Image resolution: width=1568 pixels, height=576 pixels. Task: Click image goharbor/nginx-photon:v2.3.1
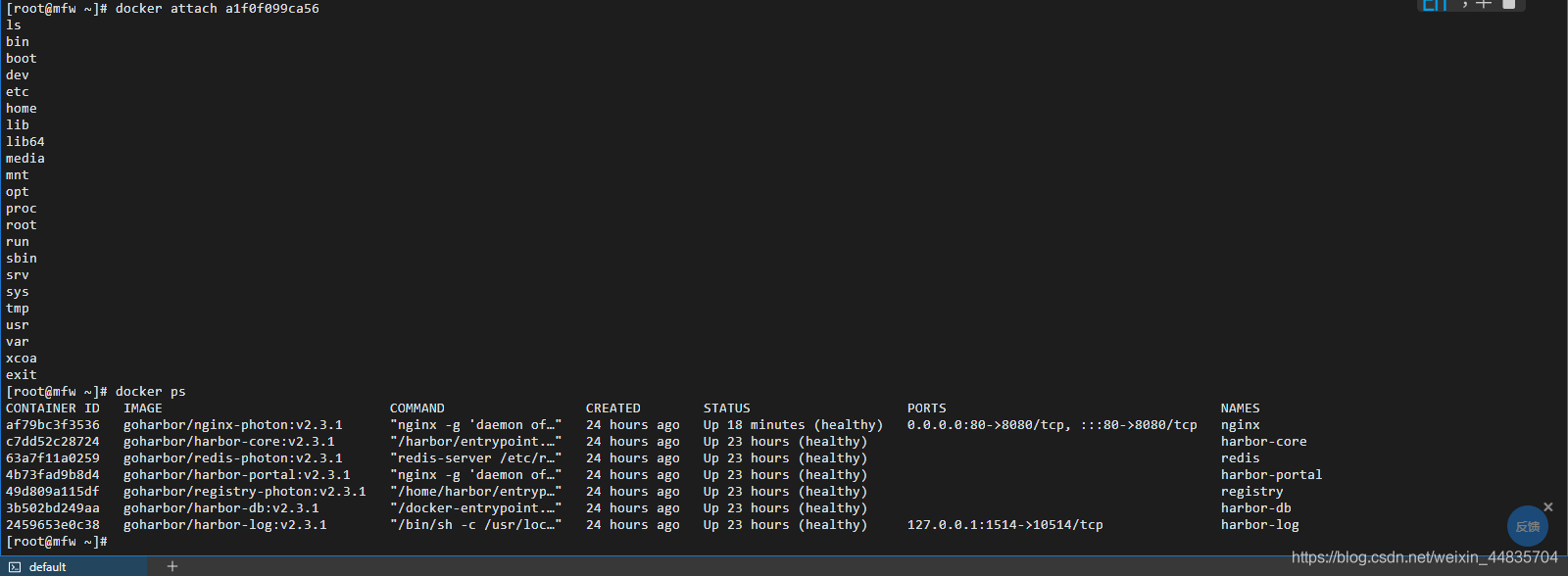pyautogui.click(x=233, y=425)
